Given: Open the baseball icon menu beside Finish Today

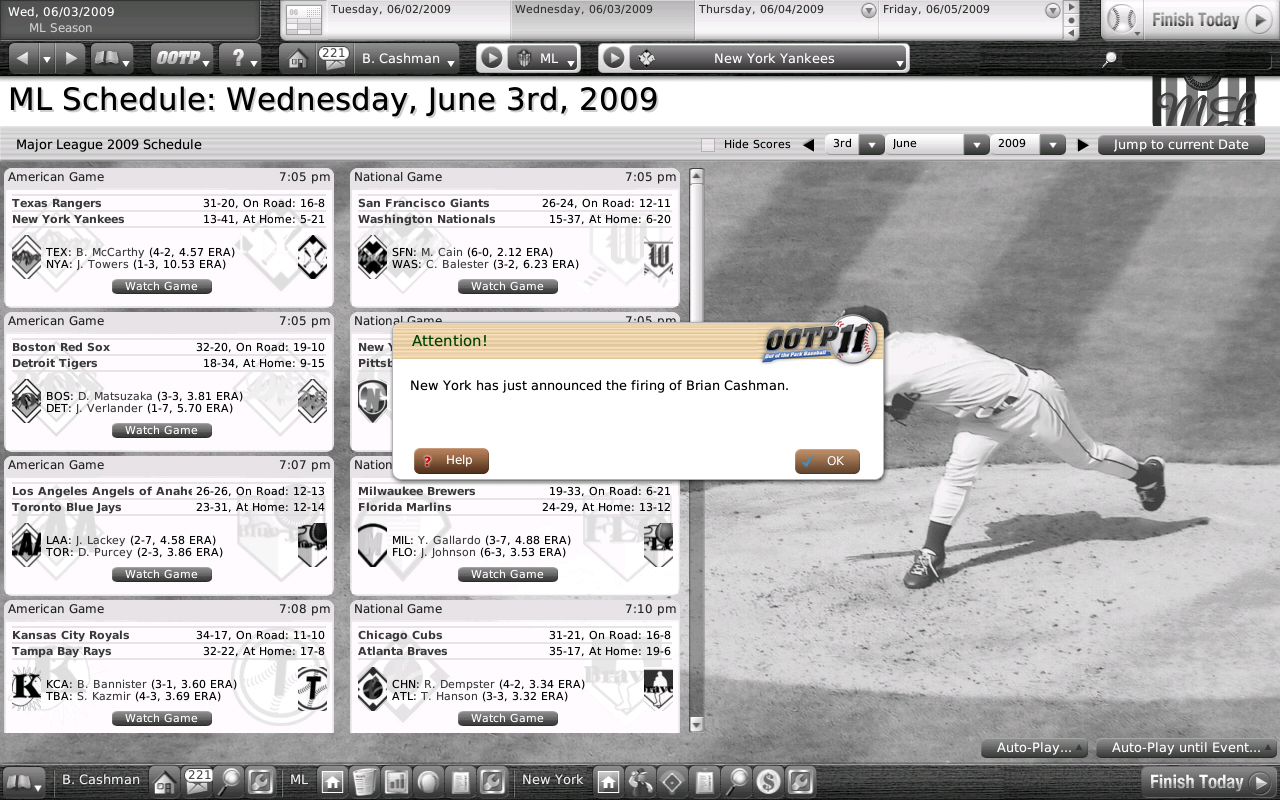Looking at the screenshot, I should click(x=1124, y=20).
